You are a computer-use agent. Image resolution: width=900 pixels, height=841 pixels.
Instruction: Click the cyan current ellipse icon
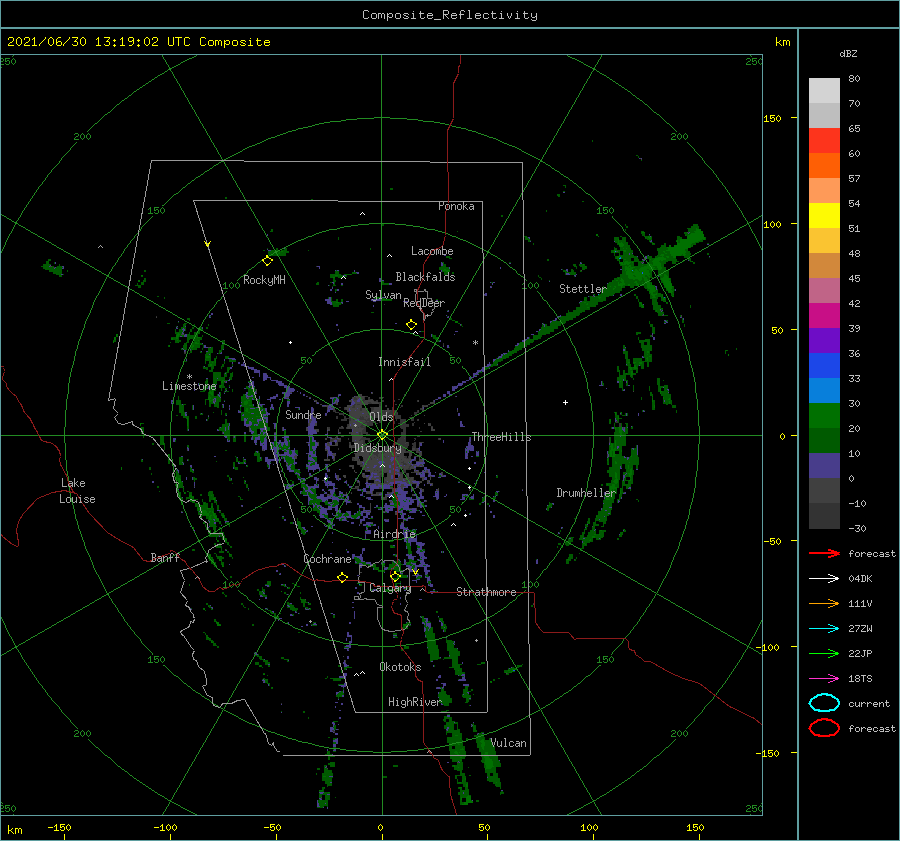pyautogui.click(x=824, y=703)
